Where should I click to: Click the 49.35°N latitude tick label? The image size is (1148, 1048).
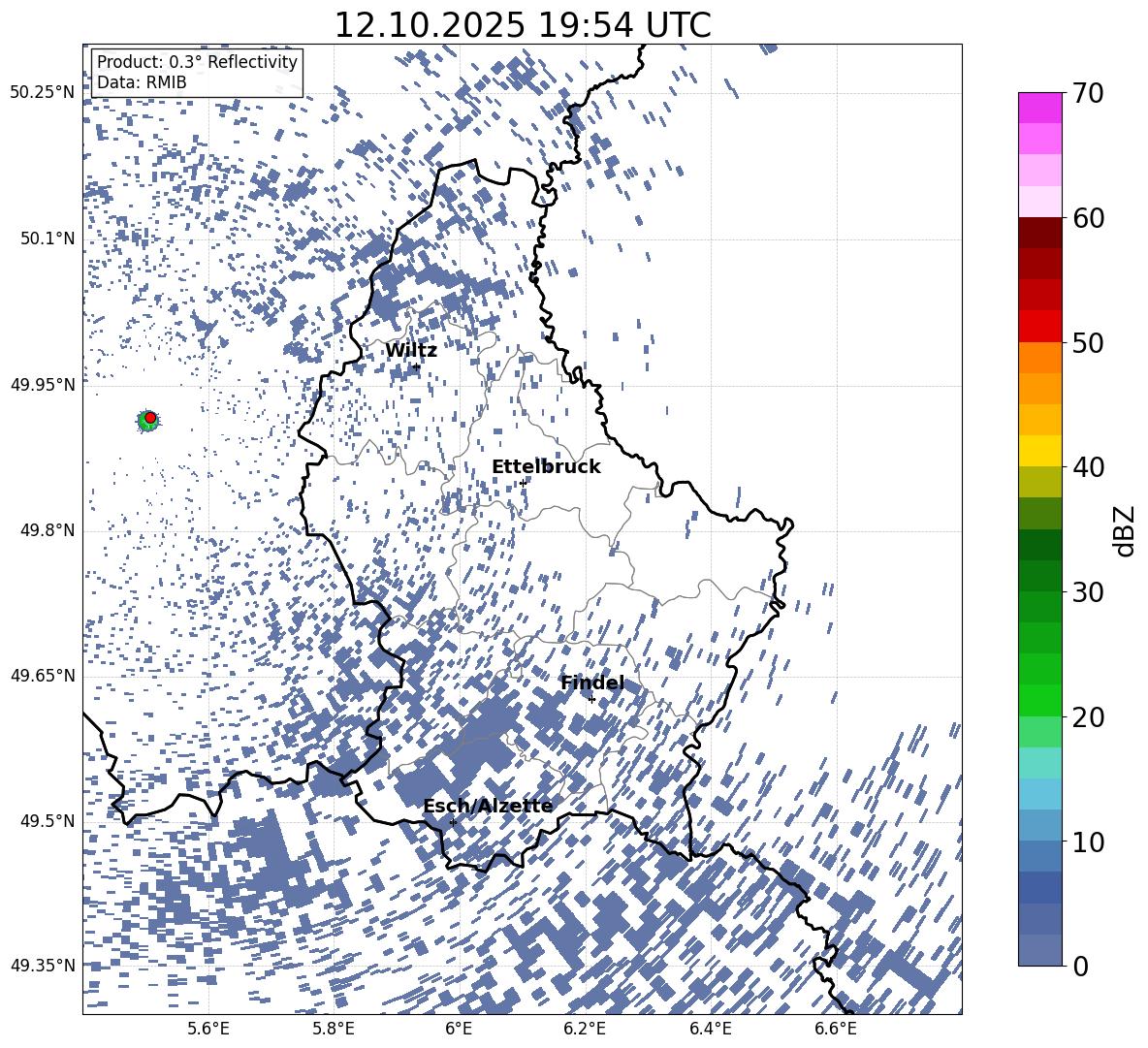tap(42, 966)
